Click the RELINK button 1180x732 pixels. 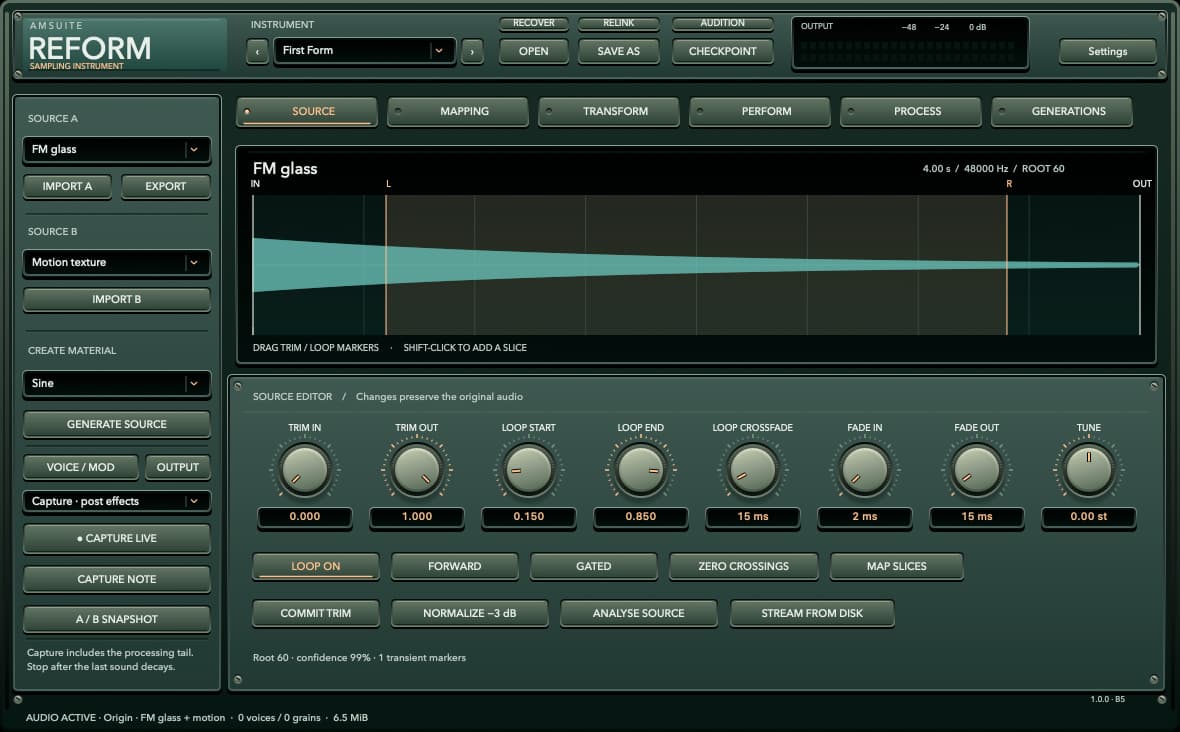619,23
